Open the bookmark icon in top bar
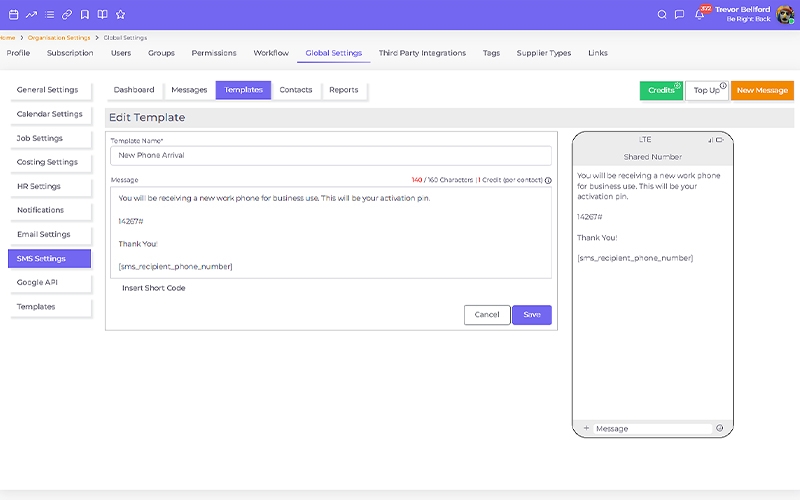Screen dimensions: 800x500 85,15
